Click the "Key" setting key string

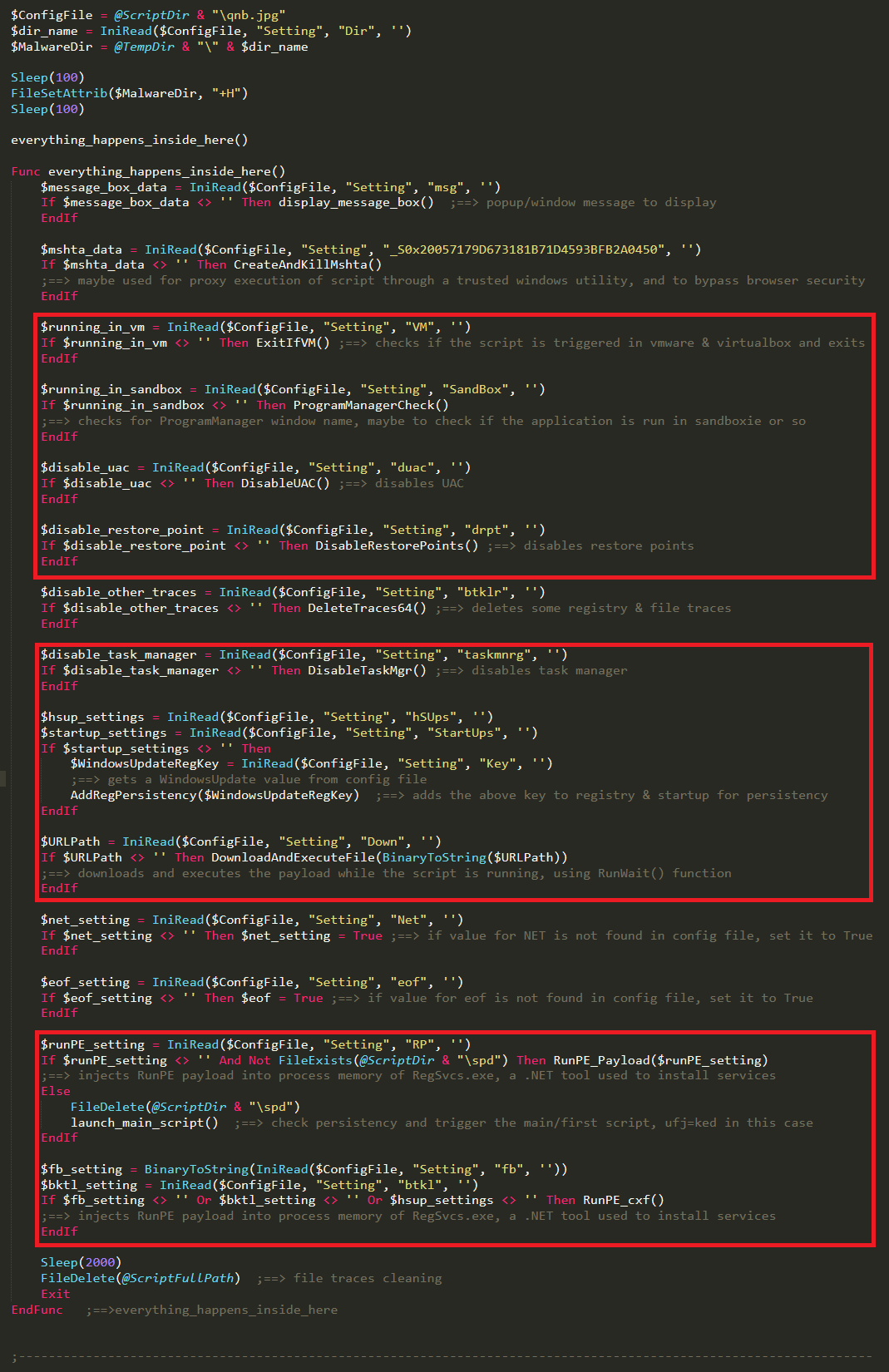point(497,763)
